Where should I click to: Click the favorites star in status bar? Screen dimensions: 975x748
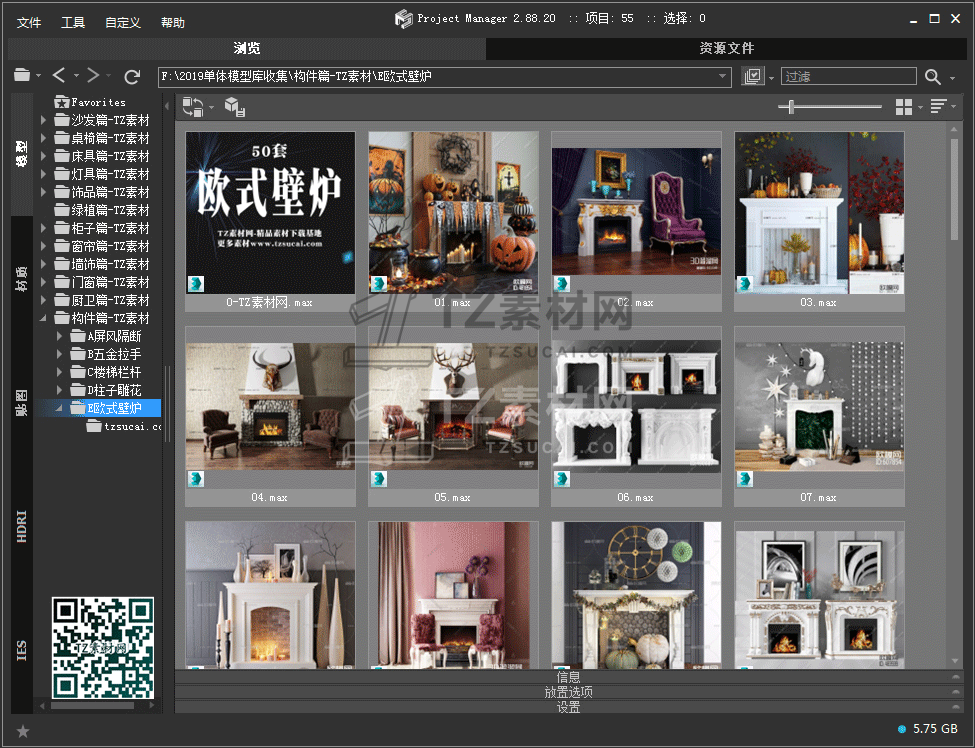(x=23, y=731)
